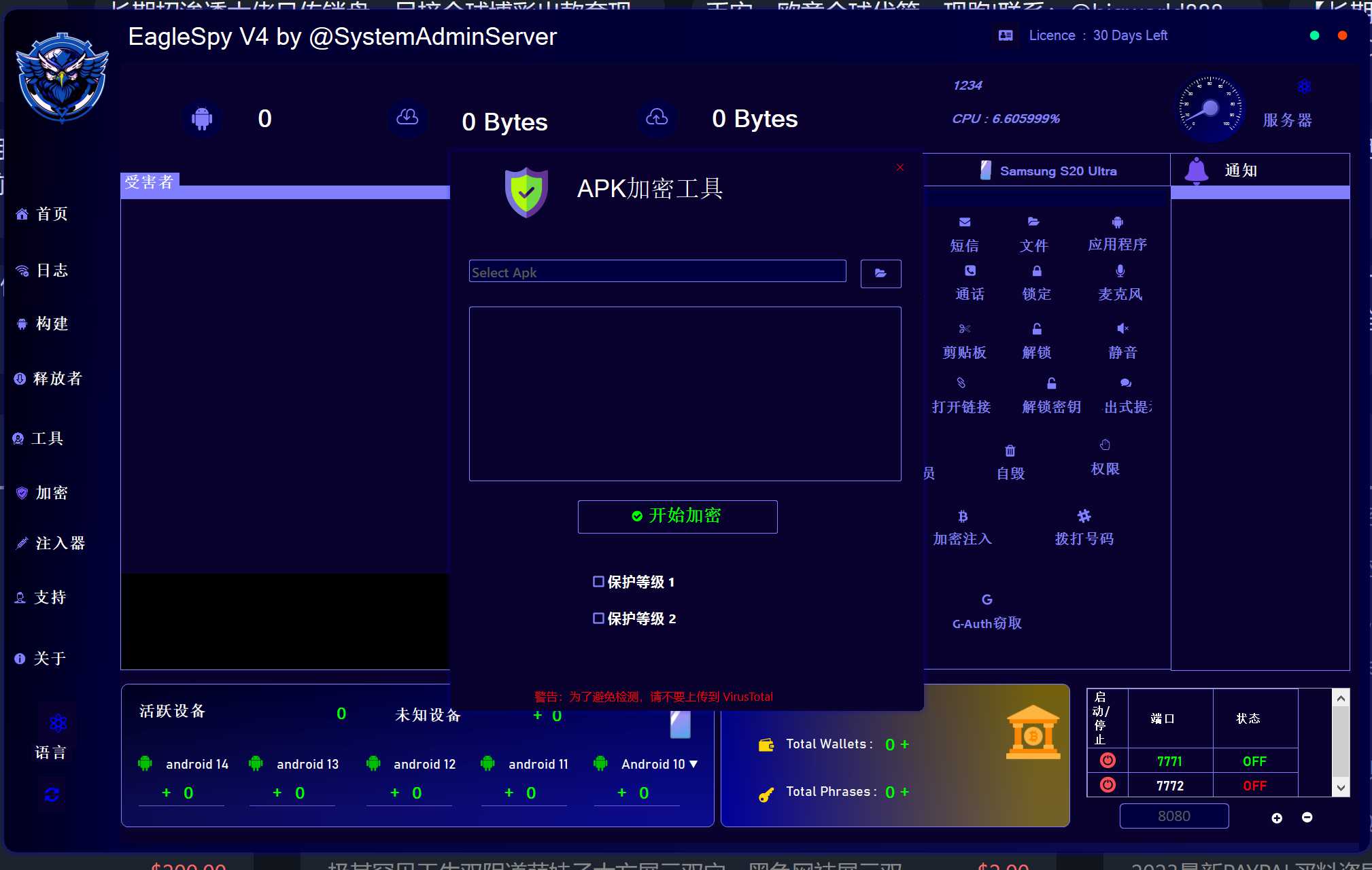Click the speech bubble icon beside 解锁密钥
1372x870 pixels.
pyautogui.click(x=1126, y=383)
